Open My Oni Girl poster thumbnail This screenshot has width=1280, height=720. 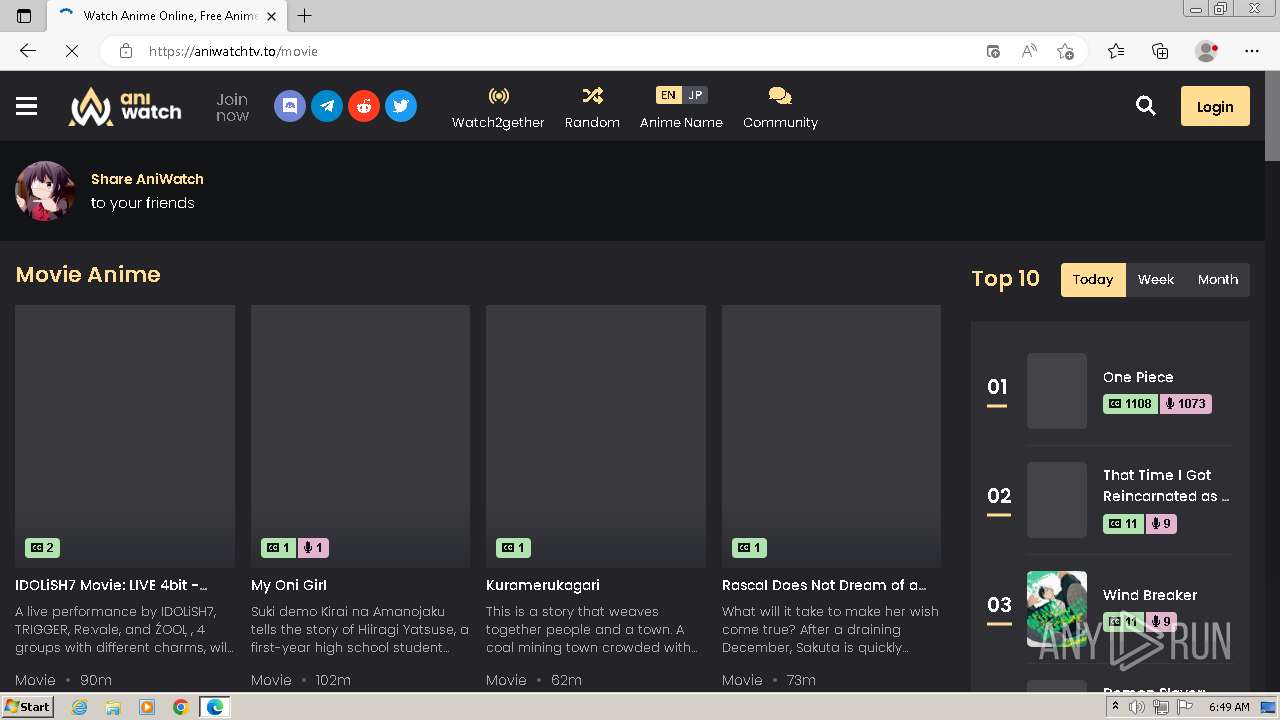pyautogui.click(x=360, y=436)
